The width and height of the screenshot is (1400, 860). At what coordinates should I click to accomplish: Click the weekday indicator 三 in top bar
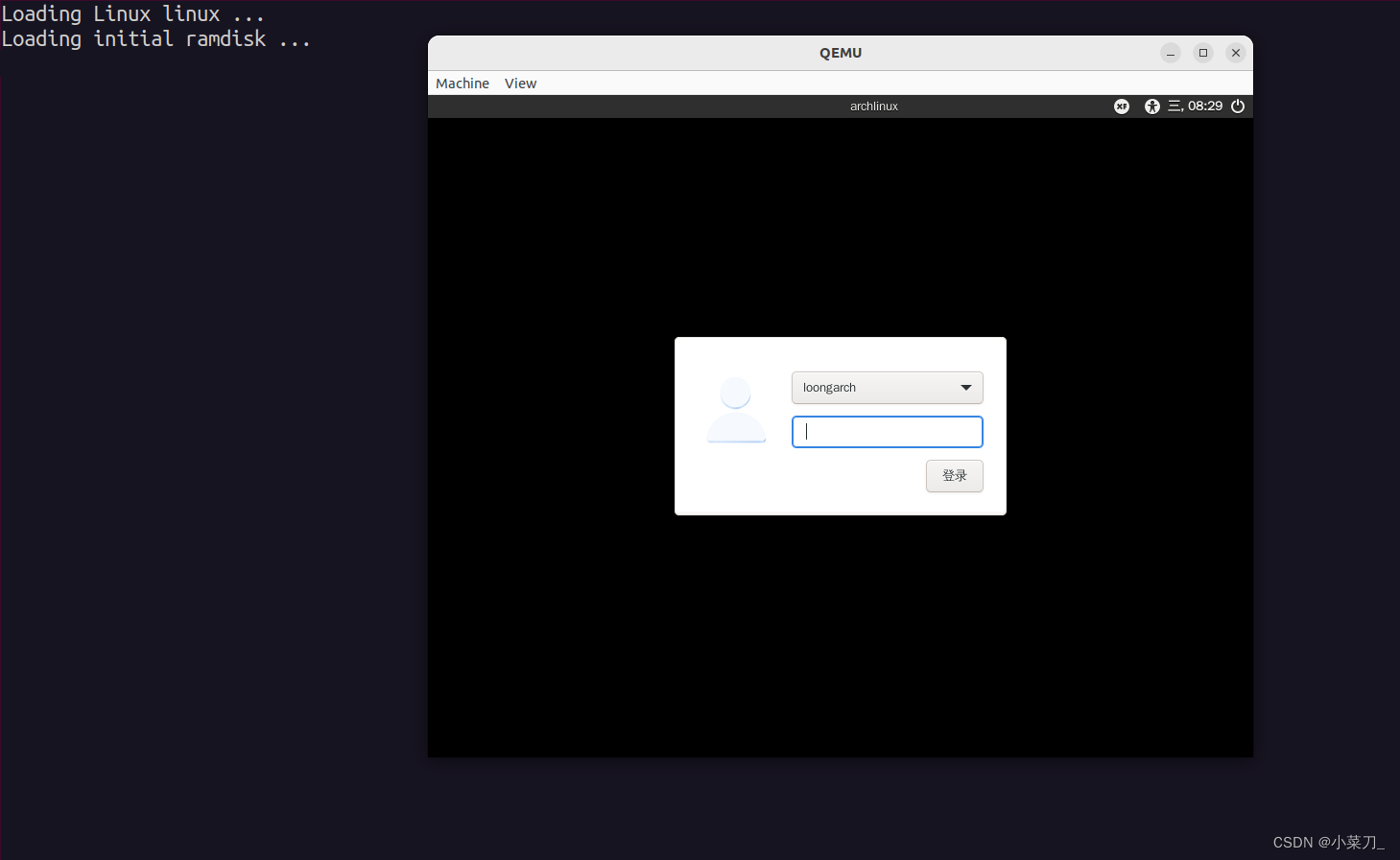coord(1175,106)
